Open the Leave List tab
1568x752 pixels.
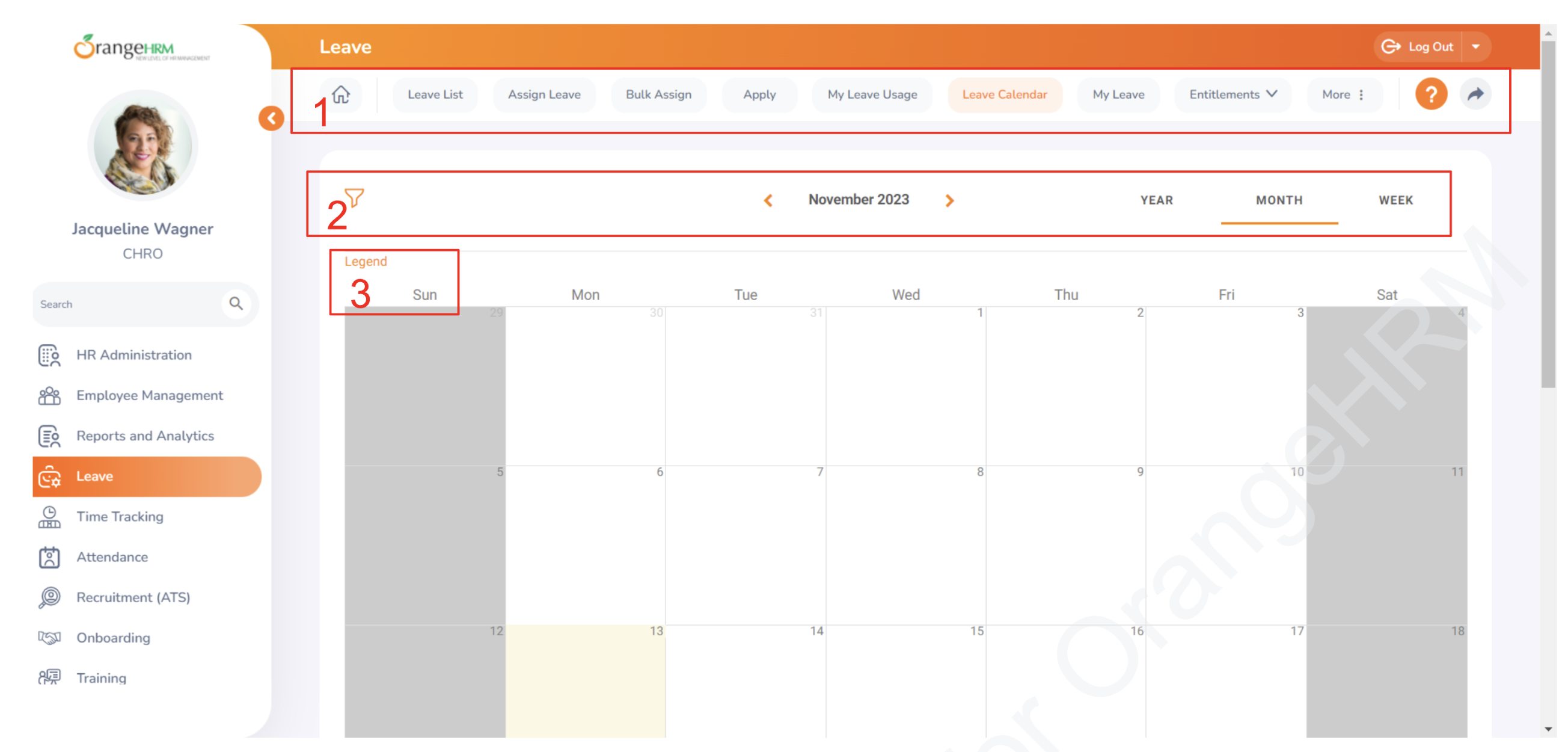435,94
